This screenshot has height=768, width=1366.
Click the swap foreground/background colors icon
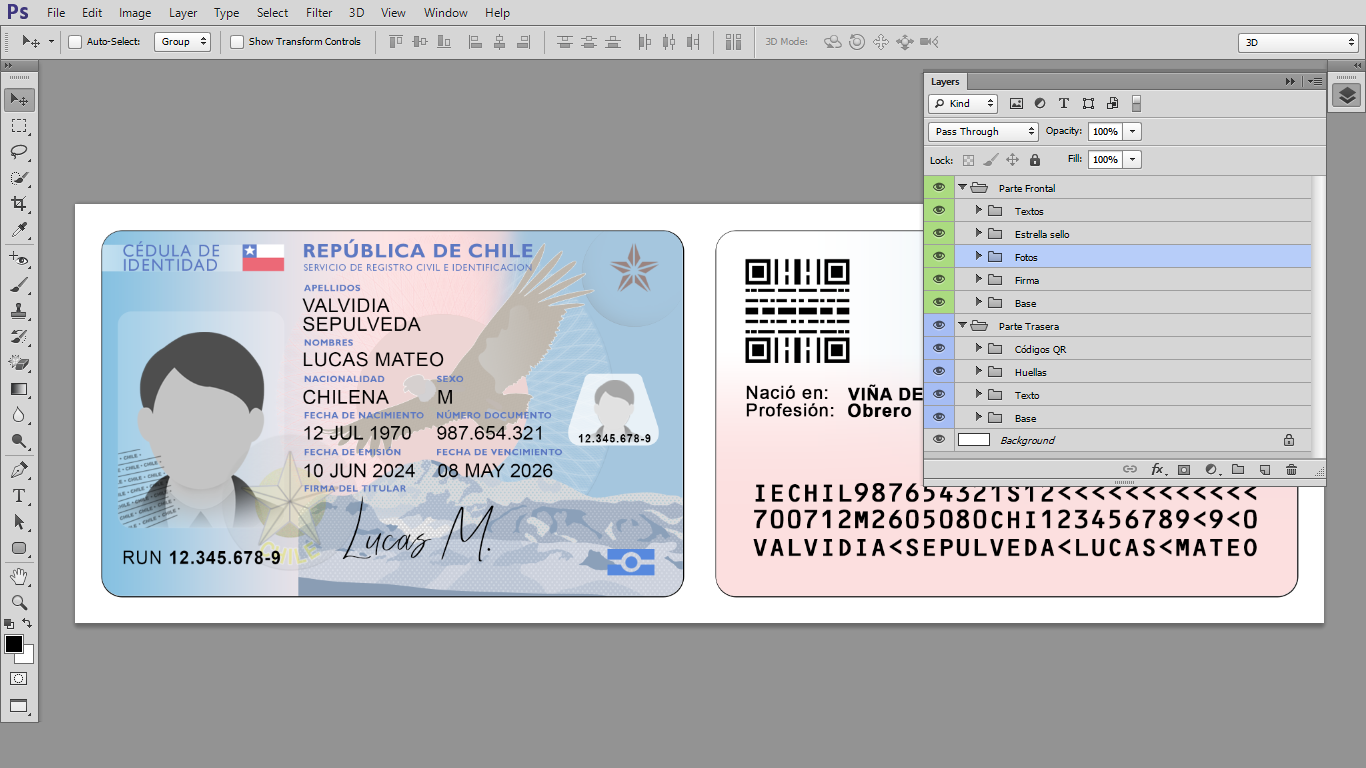(x=28, y=623)
